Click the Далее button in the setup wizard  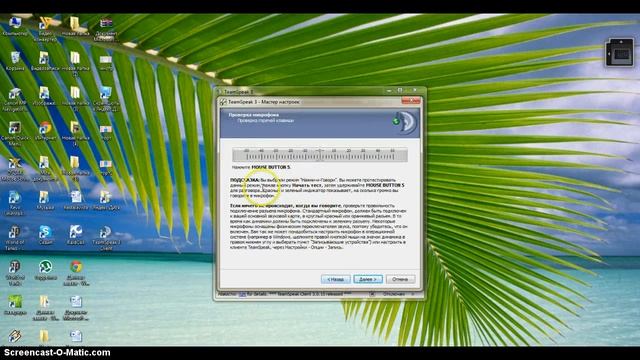[368, 279]
